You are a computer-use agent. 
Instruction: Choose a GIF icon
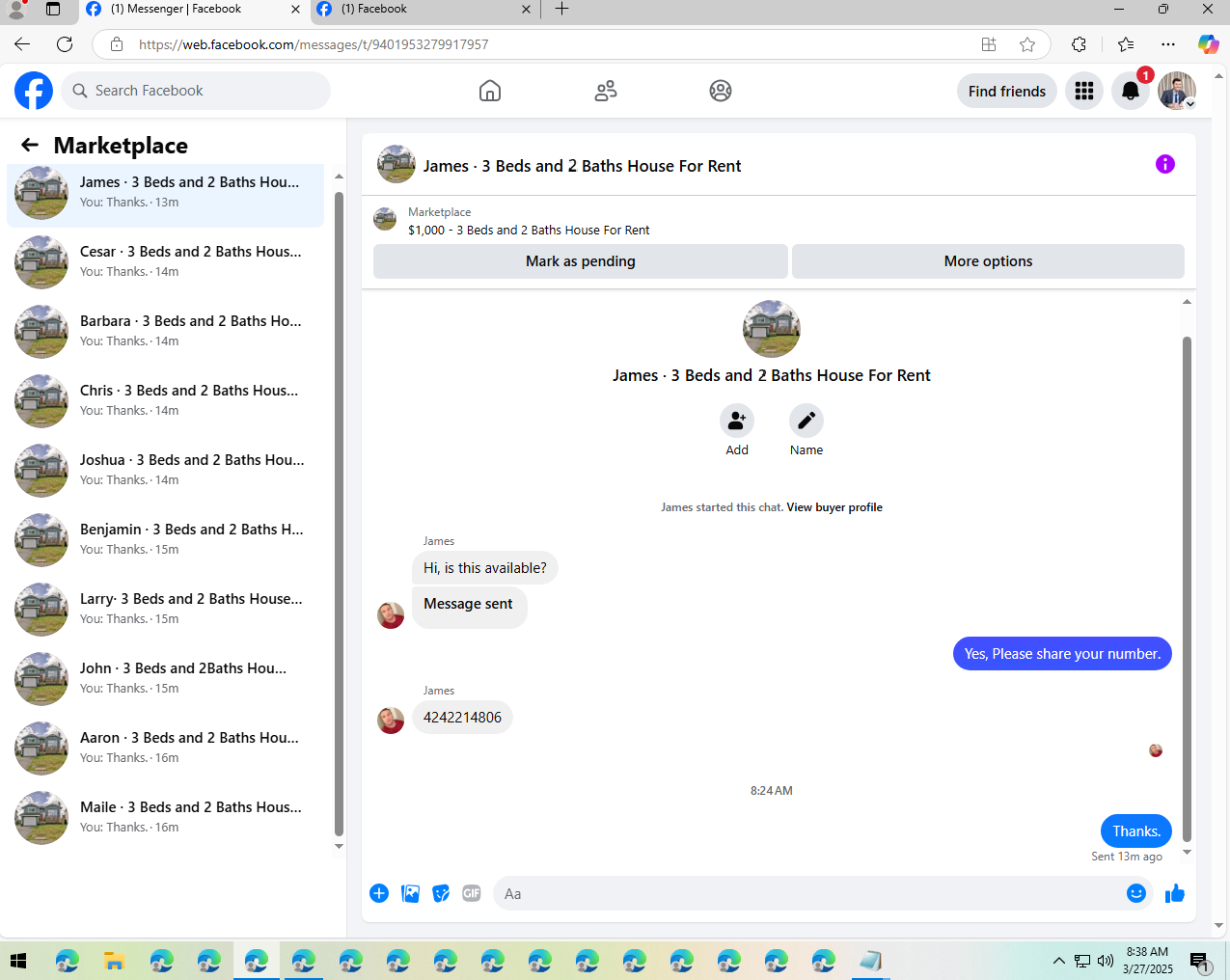(x=472, y=893)
